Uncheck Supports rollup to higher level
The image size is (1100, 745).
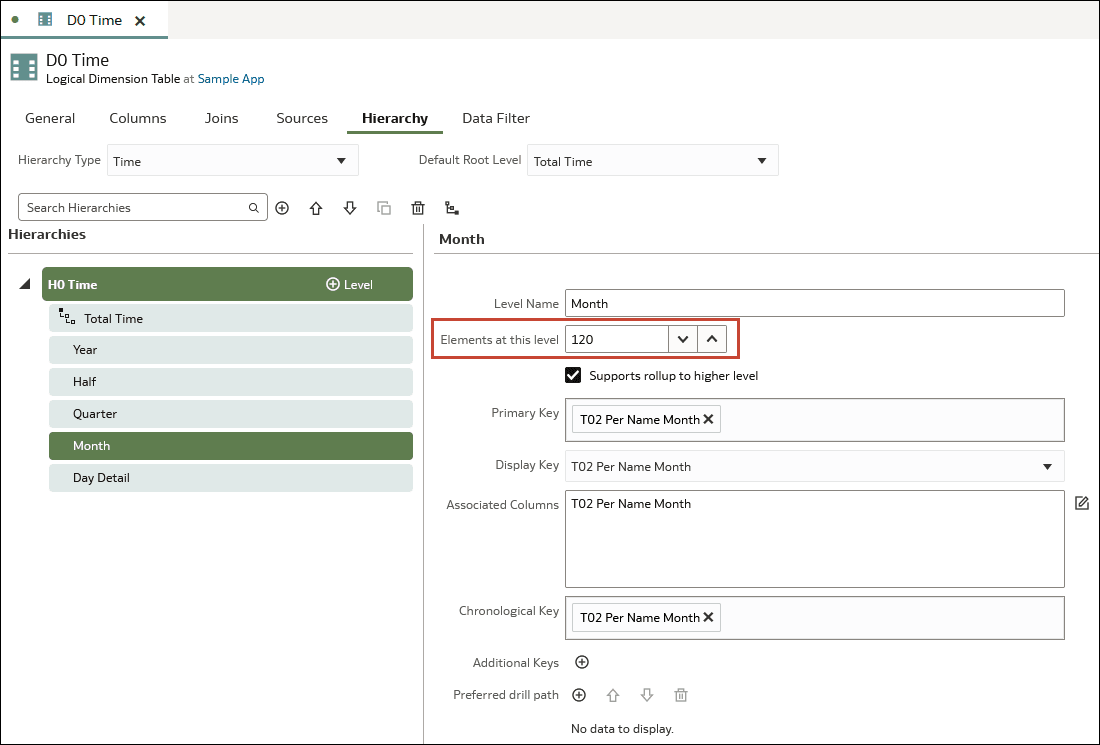click(x=573, y=375)
